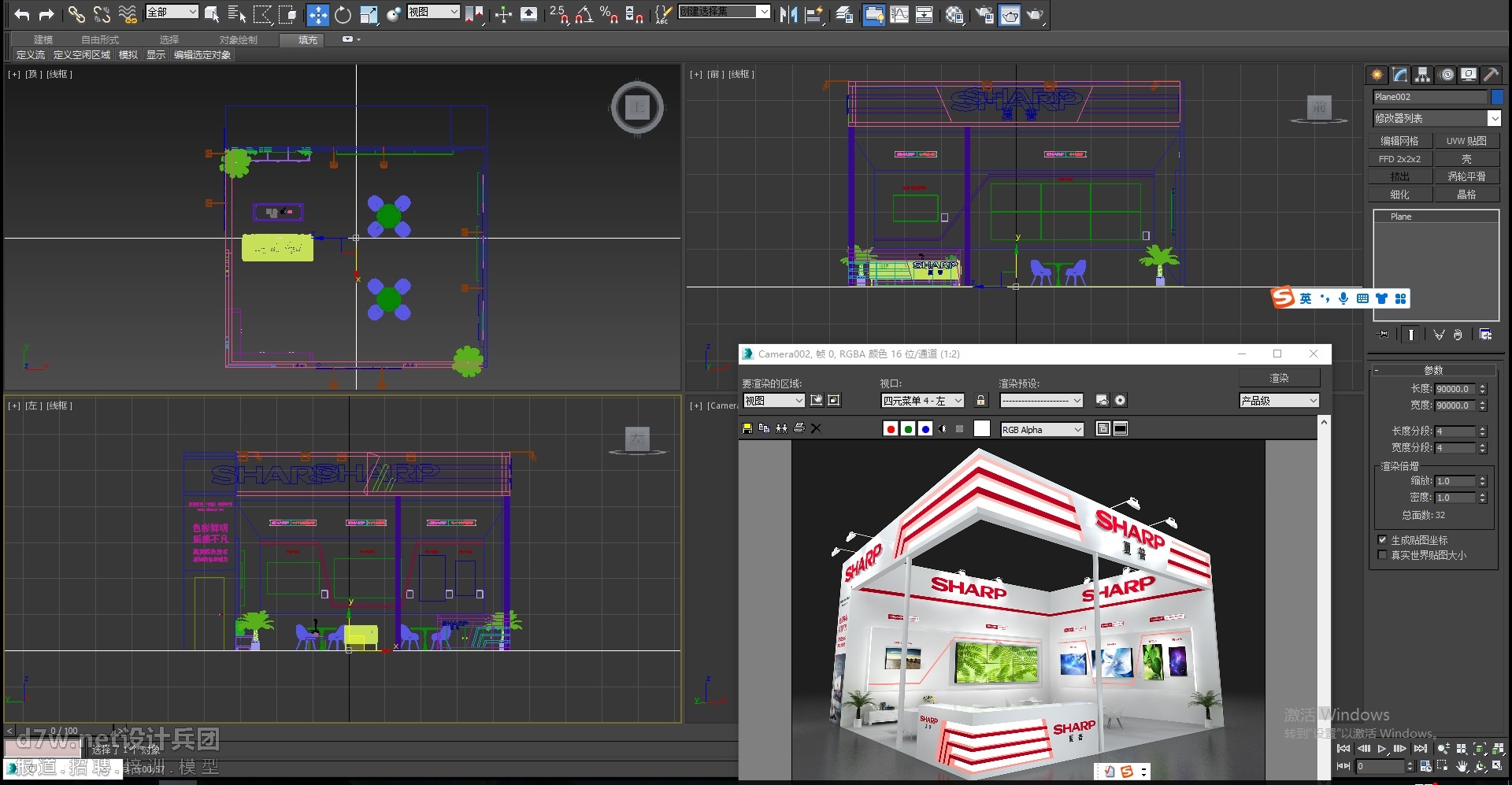Open the 视口 四元菜单 4 - 左 dropdown

coord(922,401)
